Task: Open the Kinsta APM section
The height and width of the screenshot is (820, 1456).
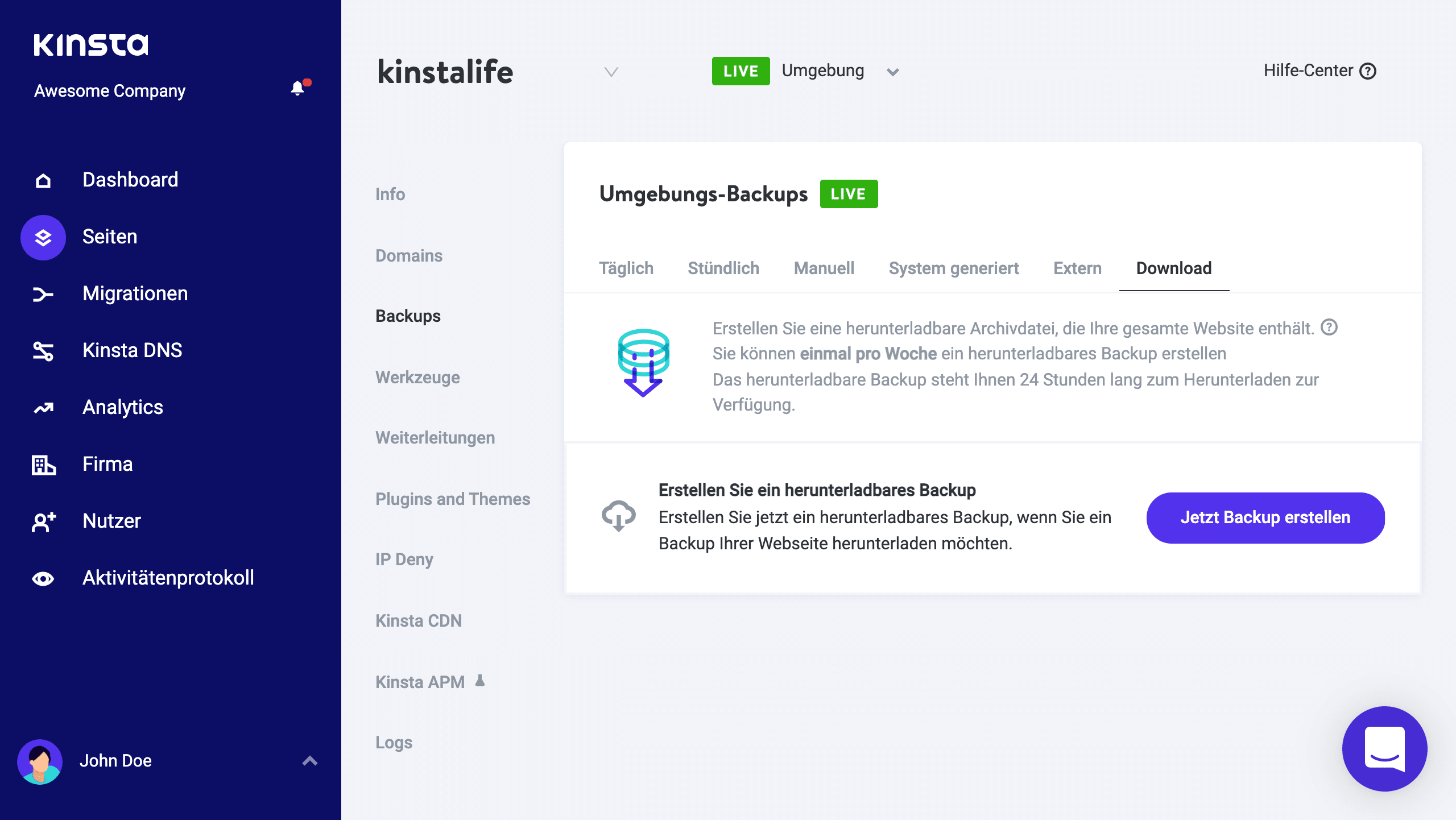Action: coord(420,682)
